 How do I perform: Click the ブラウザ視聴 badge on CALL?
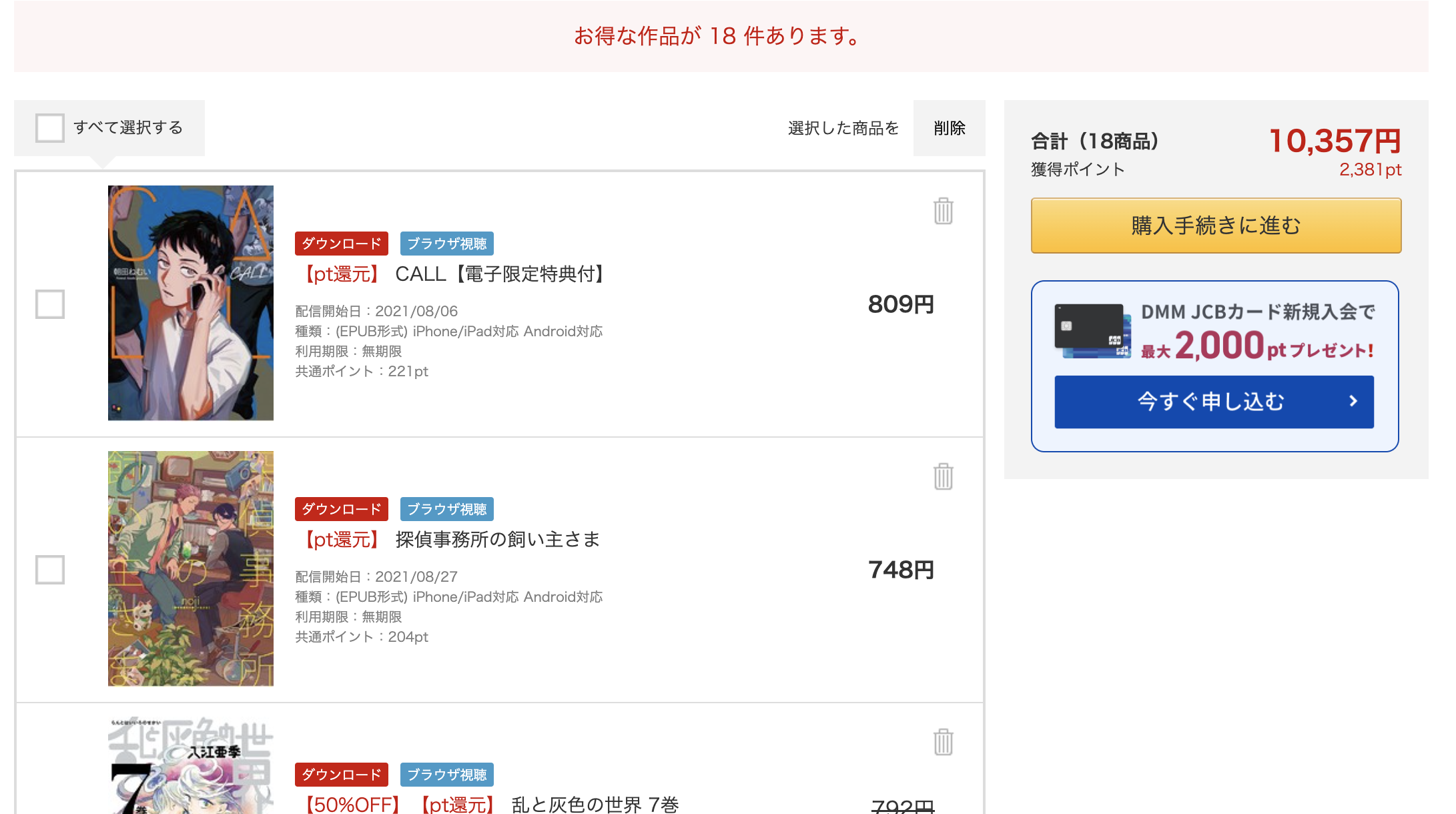click(447, 244)
